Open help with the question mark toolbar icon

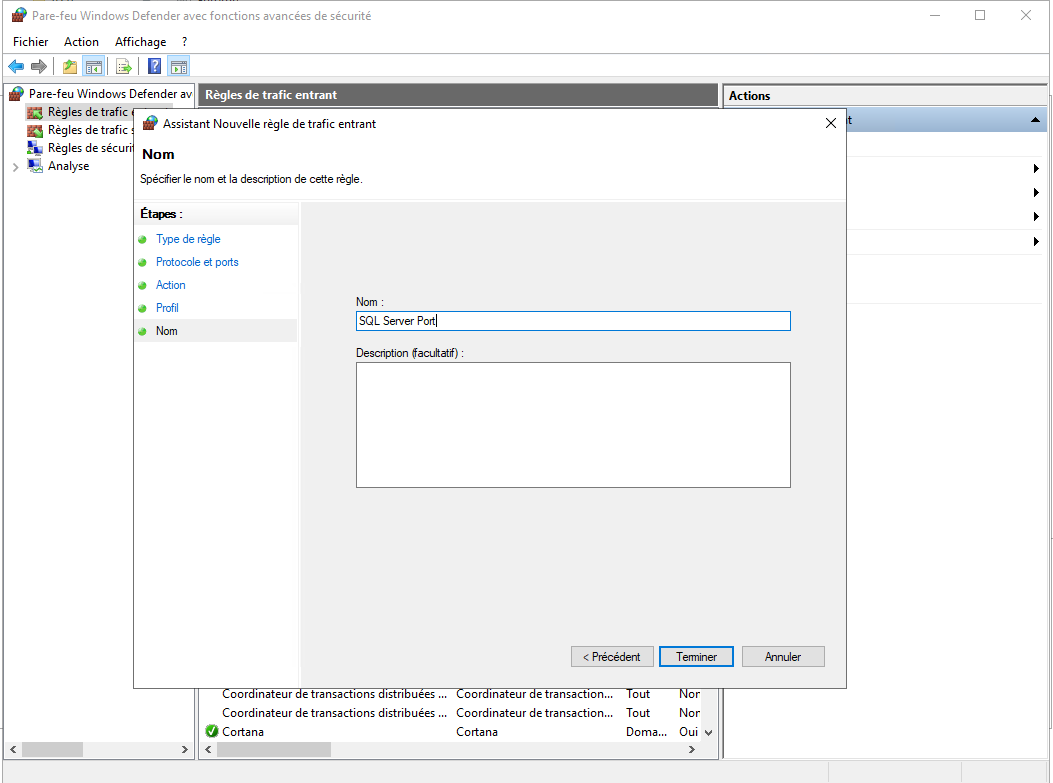(155, 67)
